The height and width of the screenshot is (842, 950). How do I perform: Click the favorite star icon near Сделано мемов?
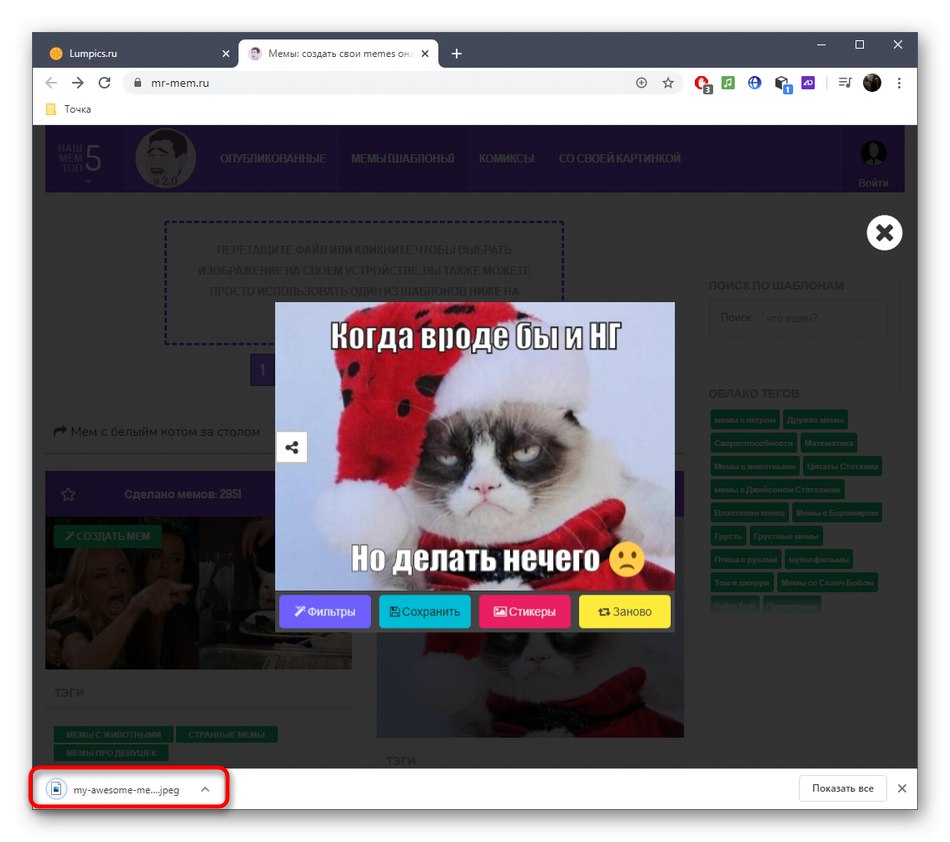tap(68, 494)
